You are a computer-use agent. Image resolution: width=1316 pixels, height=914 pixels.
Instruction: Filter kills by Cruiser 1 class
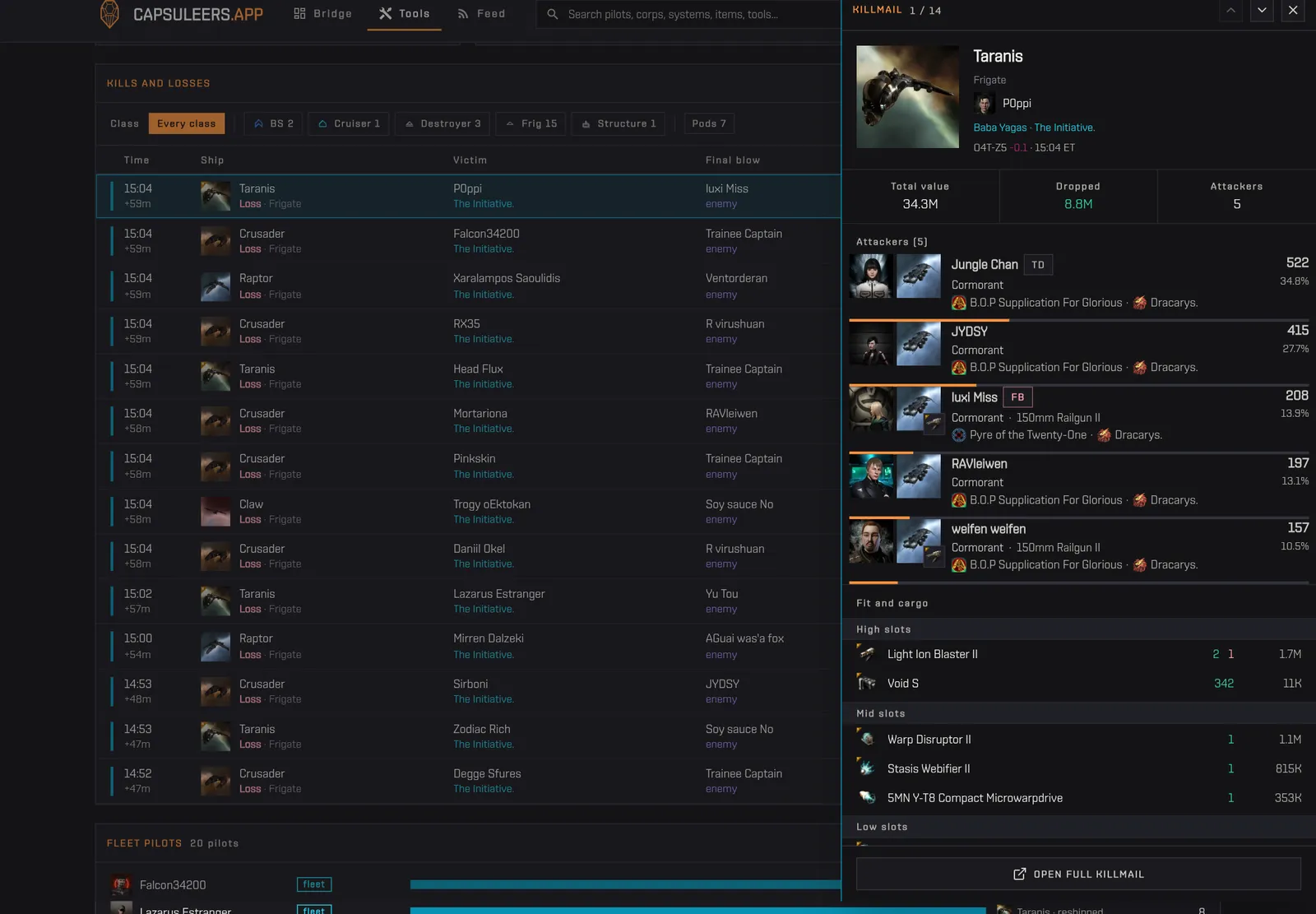click(349, 123)
